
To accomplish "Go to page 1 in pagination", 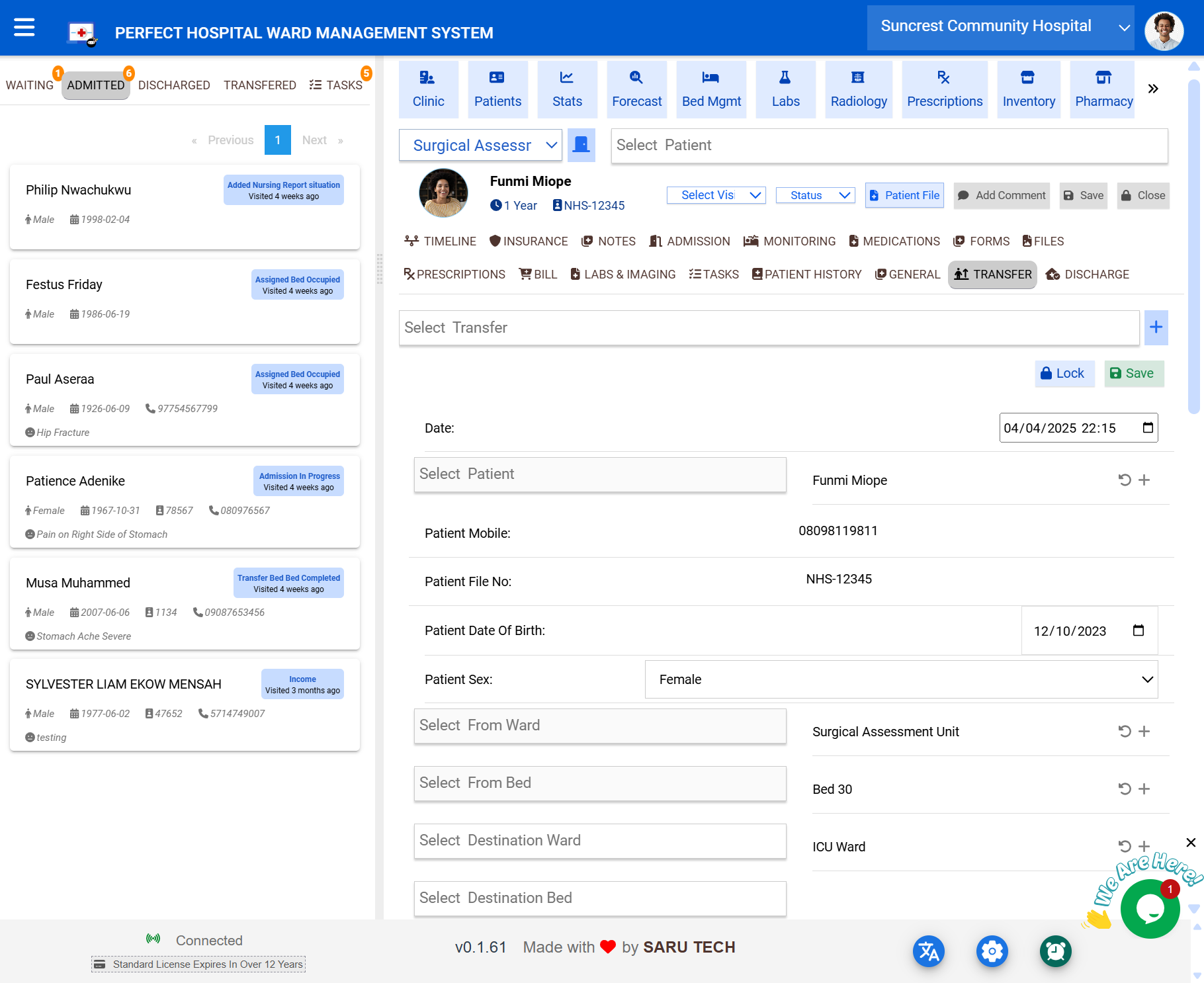I will pos(278,140).
